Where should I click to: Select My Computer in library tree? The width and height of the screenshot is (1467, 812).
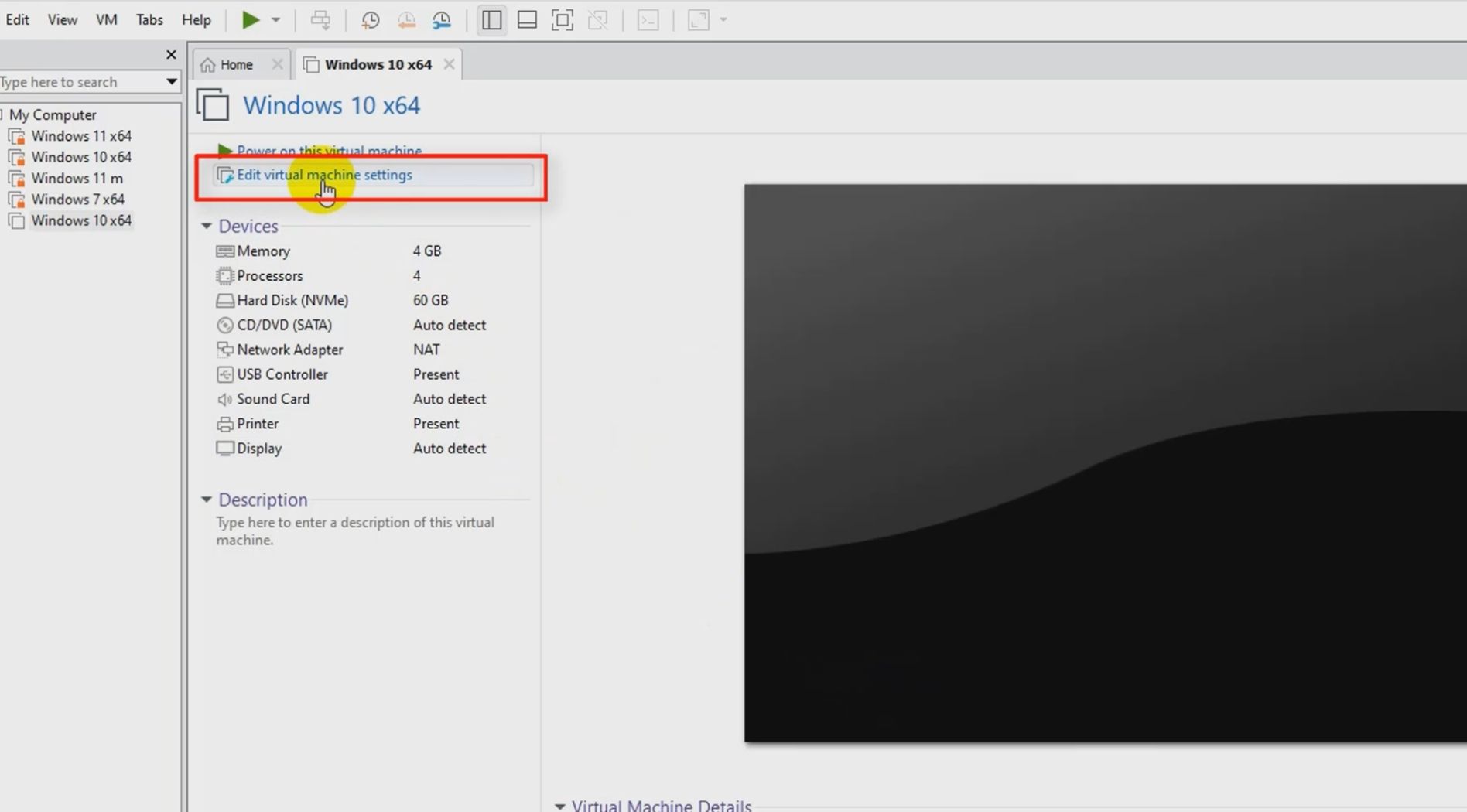coord(53,115)
